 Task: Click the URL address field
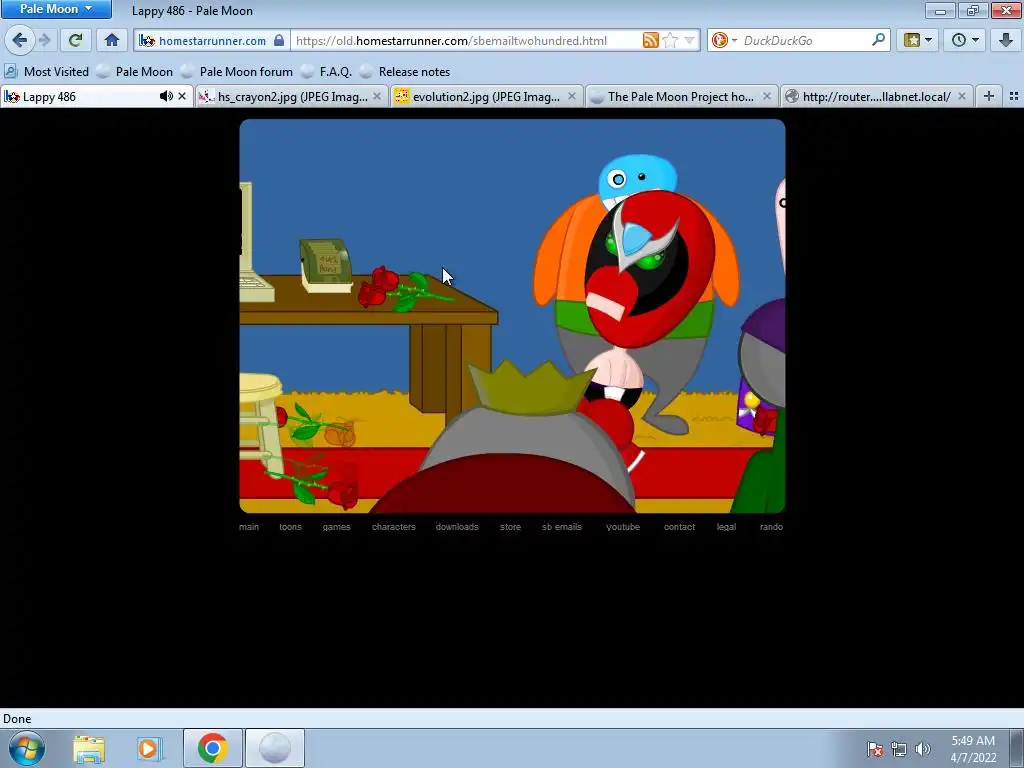(466, 40)
